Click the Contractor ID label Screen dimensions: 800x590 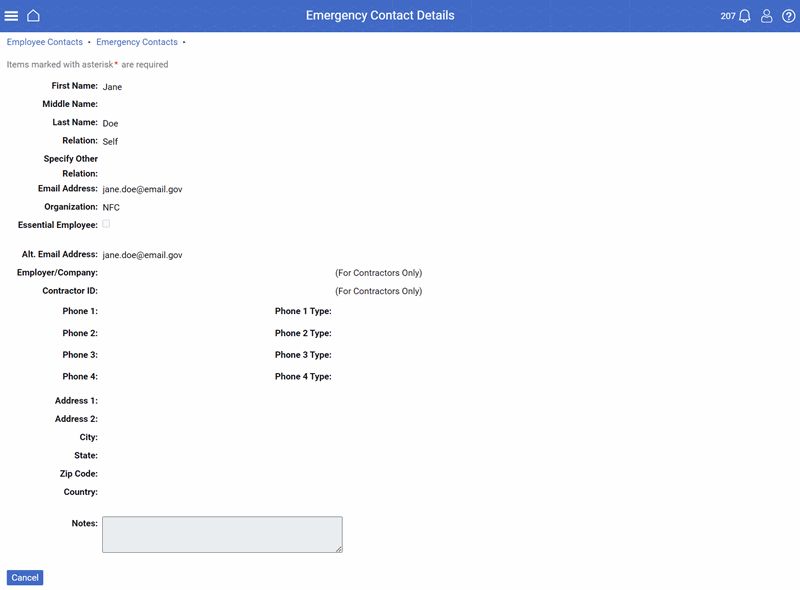(70, 290)
